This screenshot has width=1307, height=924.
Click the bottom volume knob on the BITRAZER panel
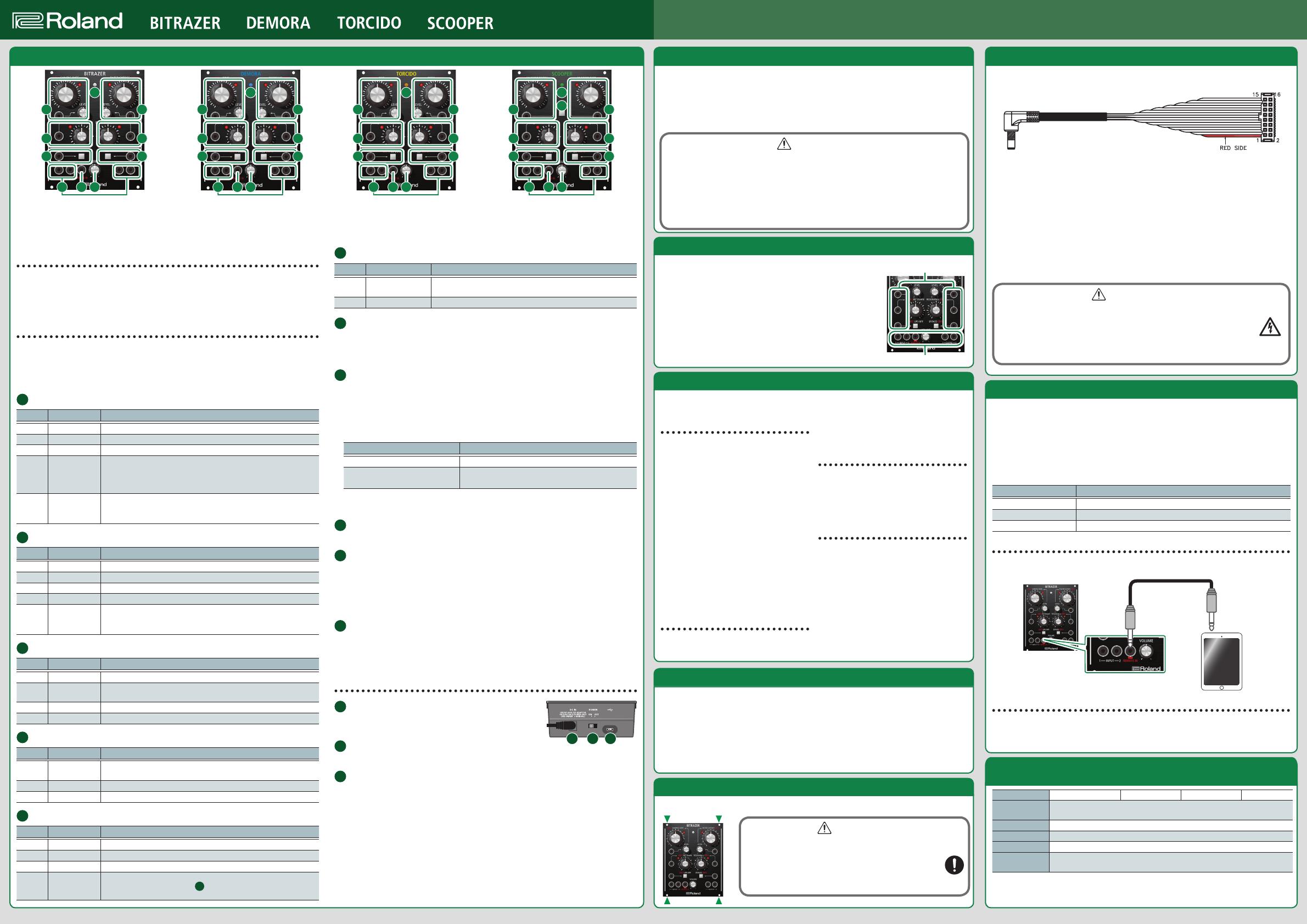pyautogui.click(x=95, y=170)
